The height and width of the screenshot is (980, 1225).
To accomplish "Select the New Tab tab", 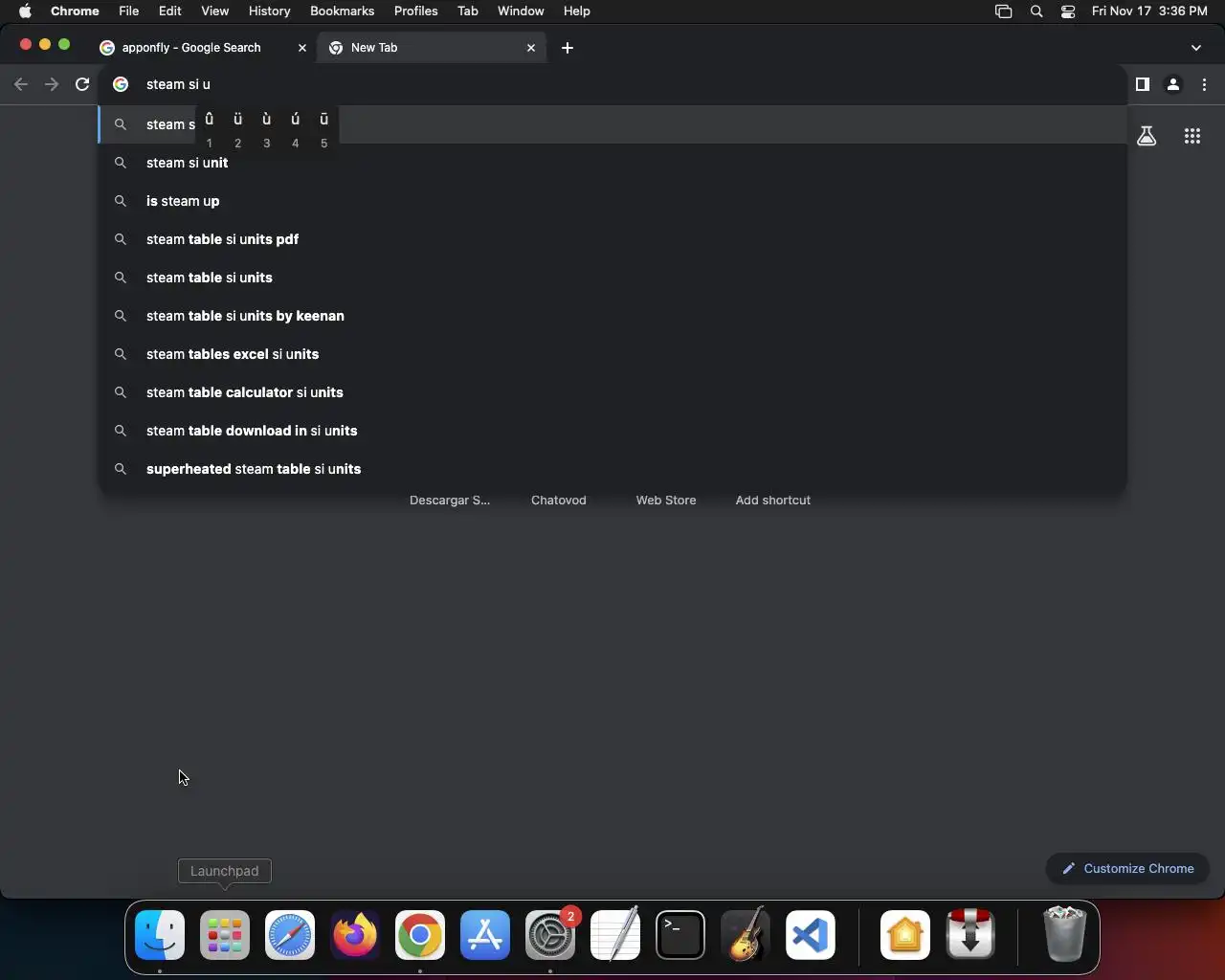I will point(433,48).
